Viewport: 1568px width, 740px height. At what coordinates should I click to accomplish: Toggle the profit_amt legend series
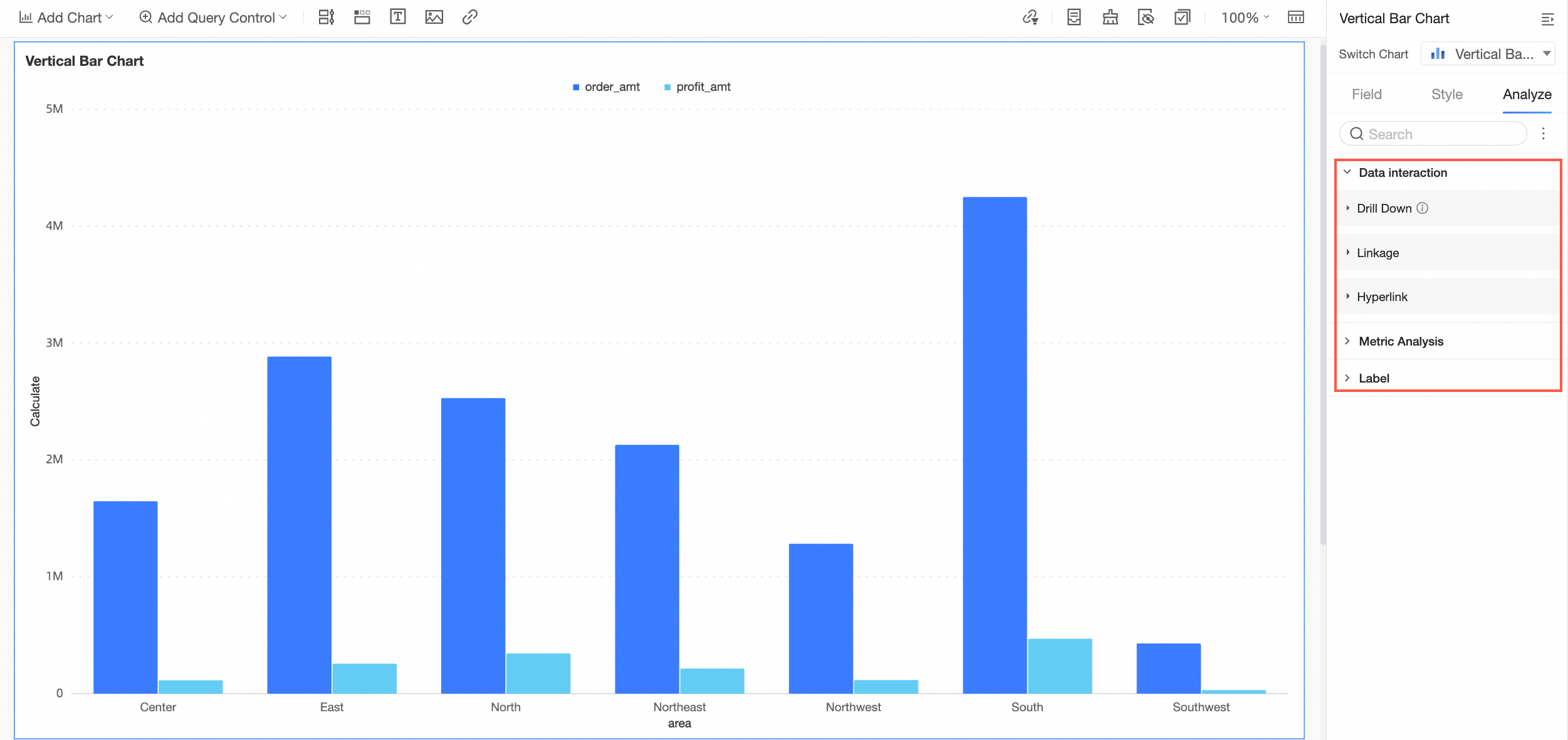coord(697,87)
